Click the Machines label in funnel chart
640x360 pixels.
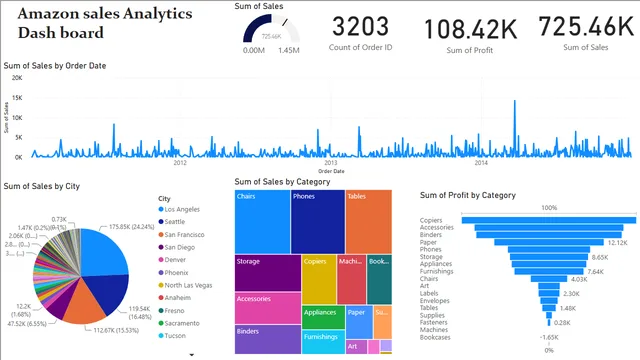[433, 330]
